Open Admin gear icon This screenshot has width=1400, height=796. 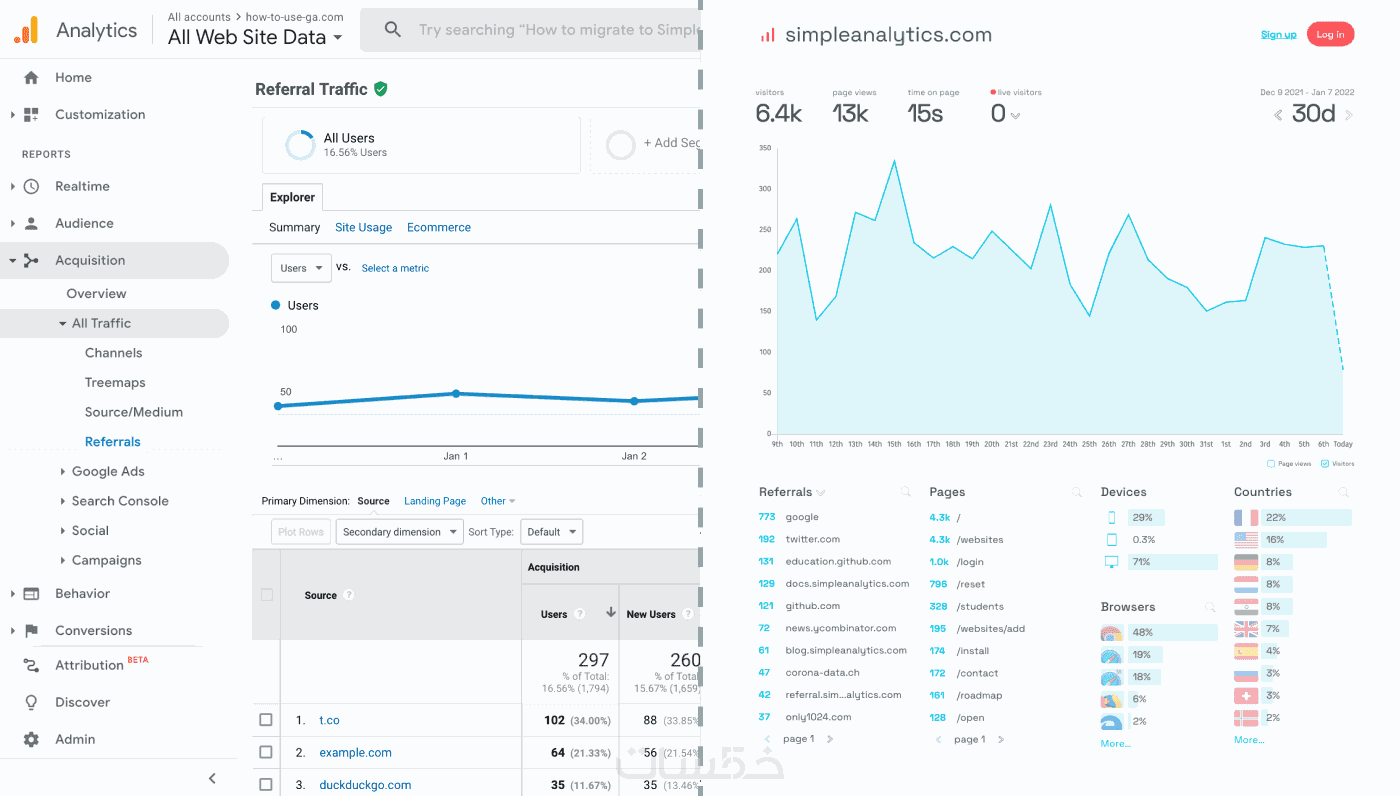(x=31, y=739)
